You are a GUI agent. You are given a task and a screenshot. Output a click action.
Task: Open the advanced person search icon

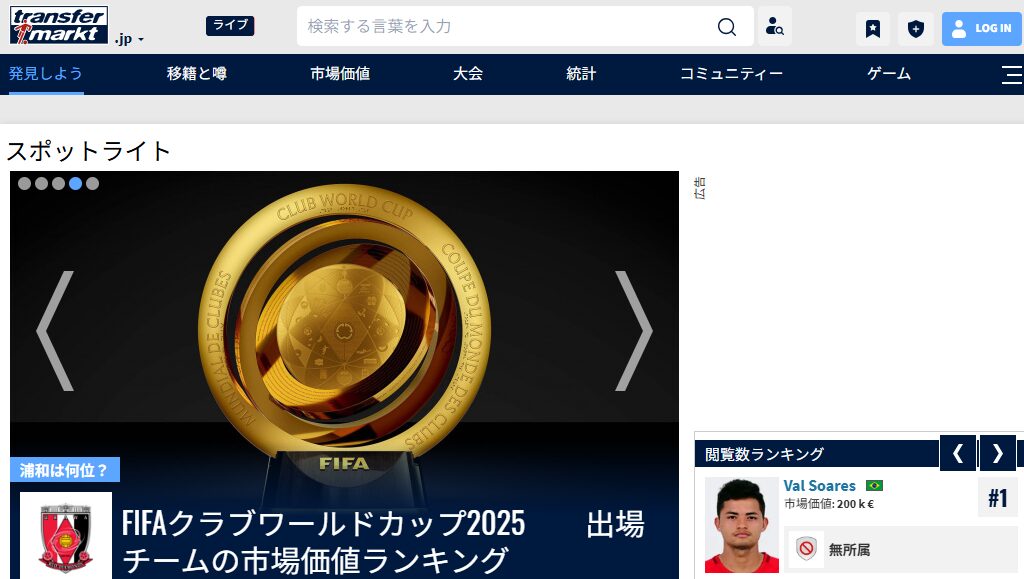click(775, 26)
